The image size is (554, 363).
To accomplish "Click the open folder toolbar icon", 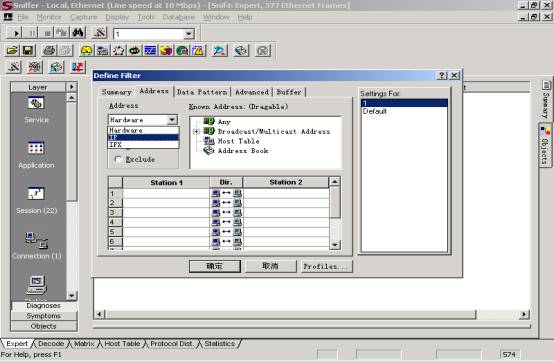I will click(x=12, y=51).
